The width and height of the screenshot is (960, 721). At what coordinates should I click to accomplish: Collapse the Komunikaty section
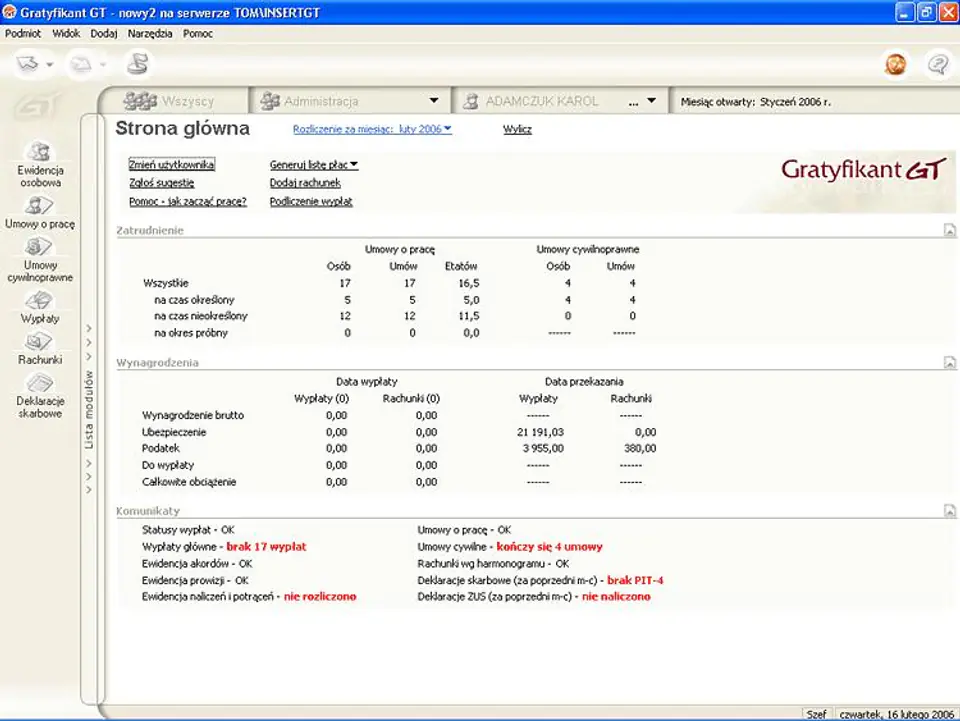pyautogui.click(x=949, y=510)
